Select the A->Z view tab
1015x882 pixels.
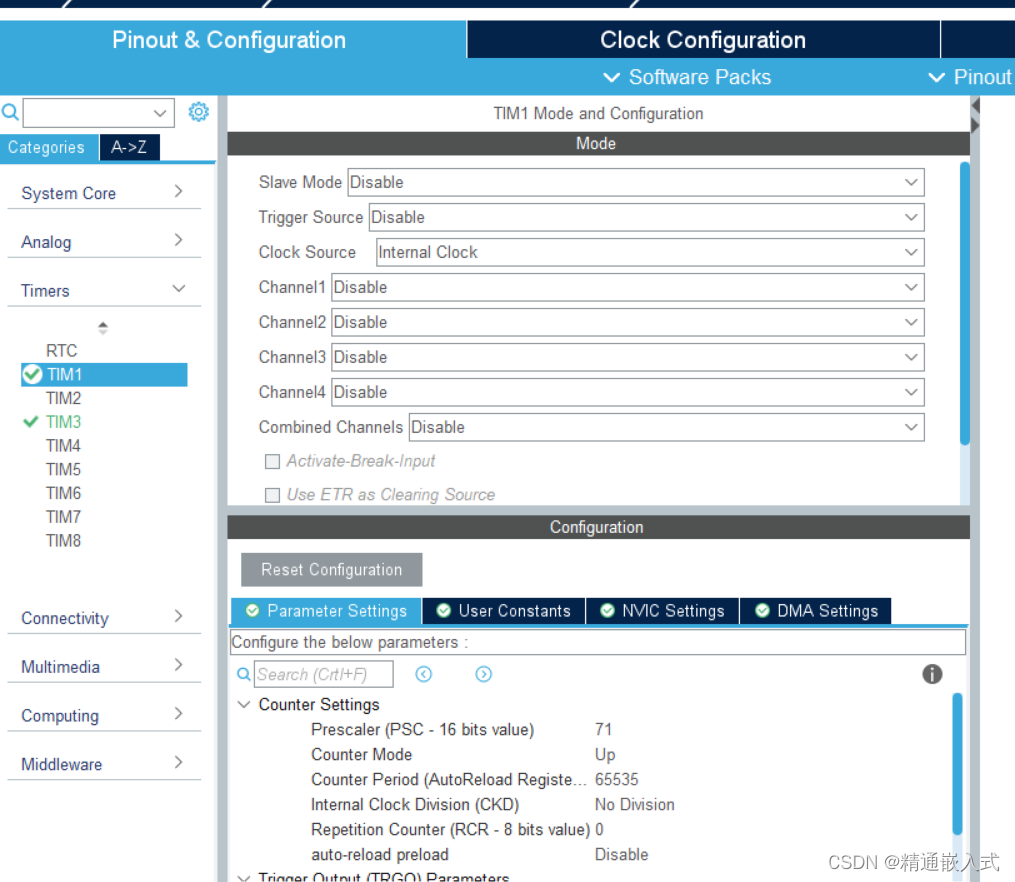pyautogui.click(x=129, y=148)
